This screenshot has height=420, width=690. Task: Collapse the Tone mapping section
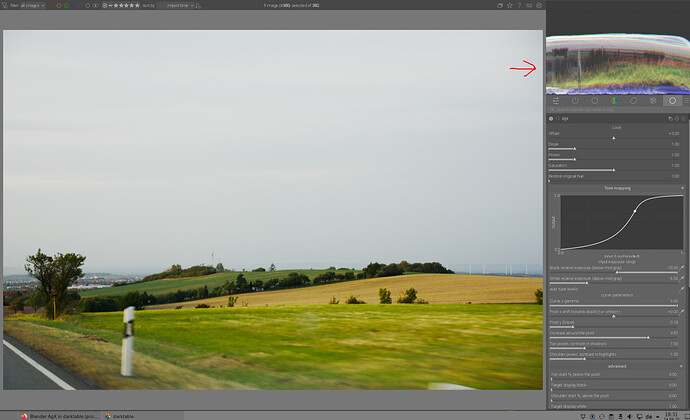coord(615,188)
